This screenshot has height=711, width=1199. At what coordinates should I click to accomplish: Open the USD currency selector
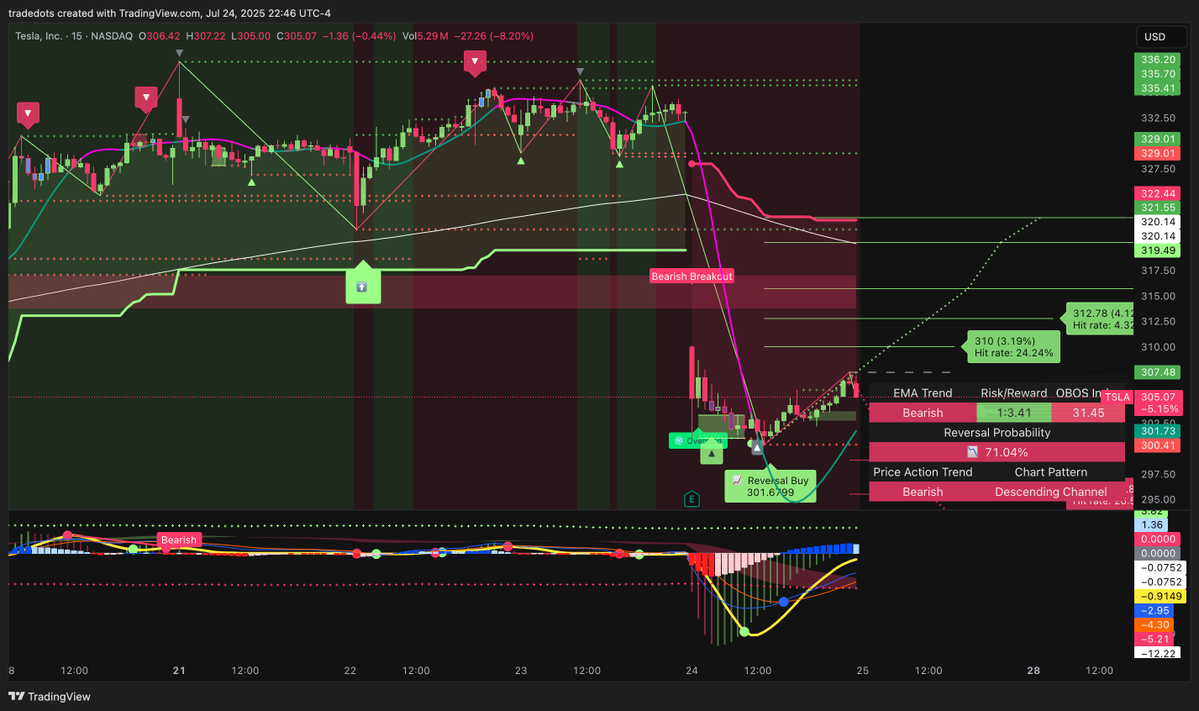point(1160,37)
